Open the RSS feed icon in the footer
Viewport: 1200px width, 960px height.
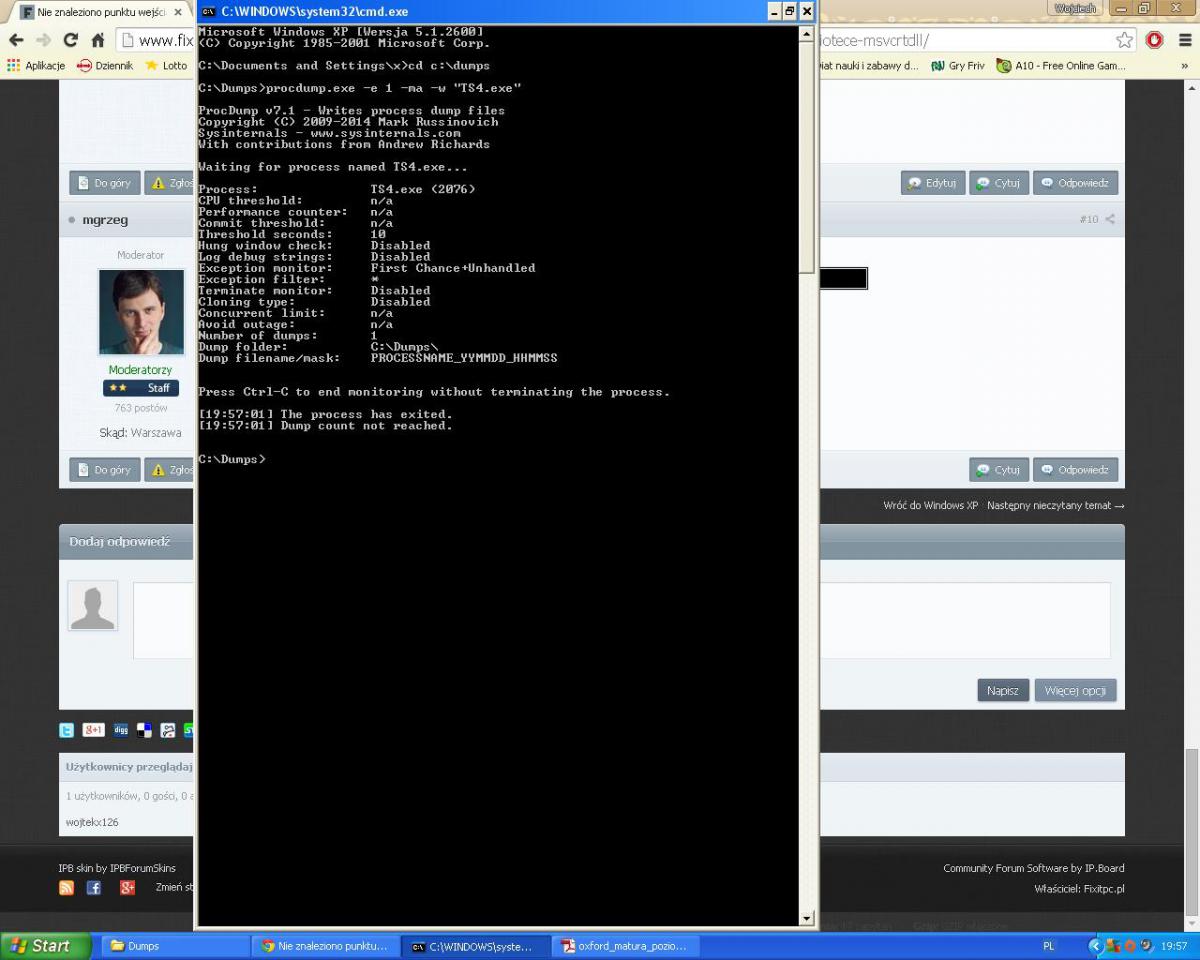click(x=67, y=888)
